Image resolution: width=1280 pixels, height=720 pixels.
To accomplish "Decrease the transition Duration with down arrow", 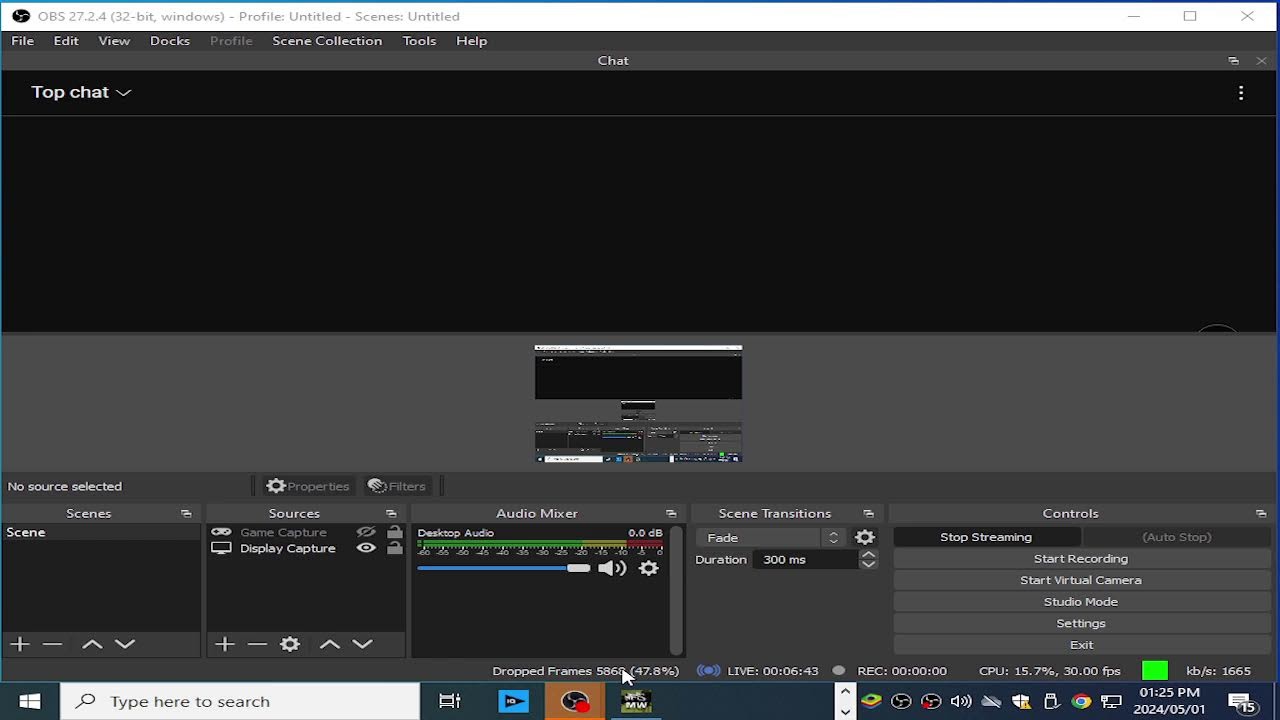I will pyautogui.click(x=868, y=565).
